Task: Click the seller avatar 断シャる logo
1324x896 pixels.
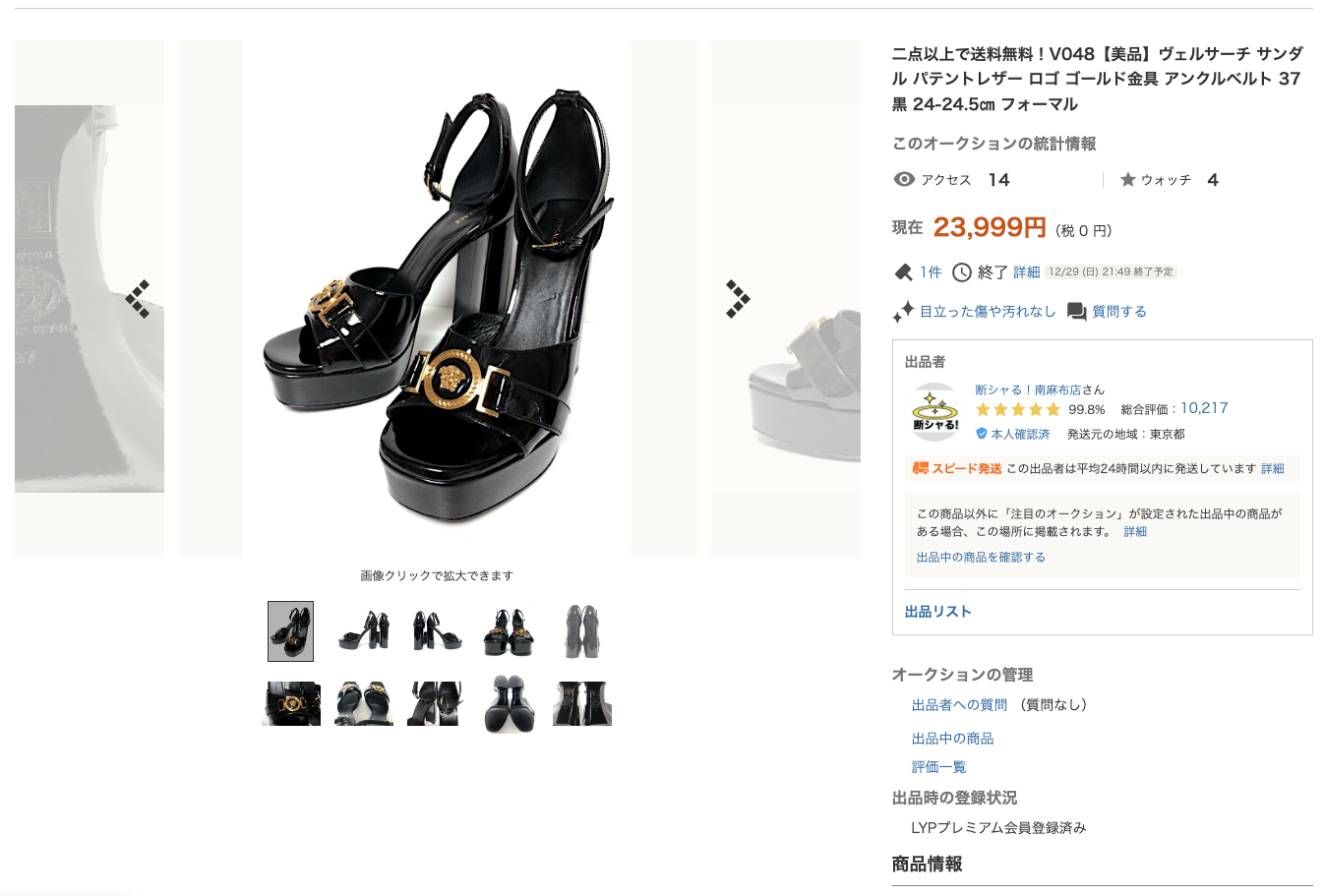Action: tap(935, 411)
